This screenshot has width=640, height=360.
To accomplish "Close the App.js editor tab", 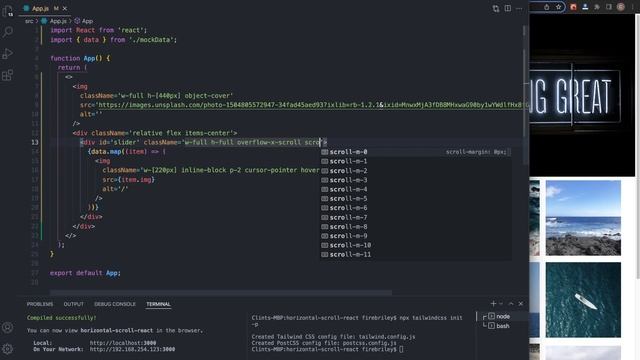I will (x=65, y=8).
